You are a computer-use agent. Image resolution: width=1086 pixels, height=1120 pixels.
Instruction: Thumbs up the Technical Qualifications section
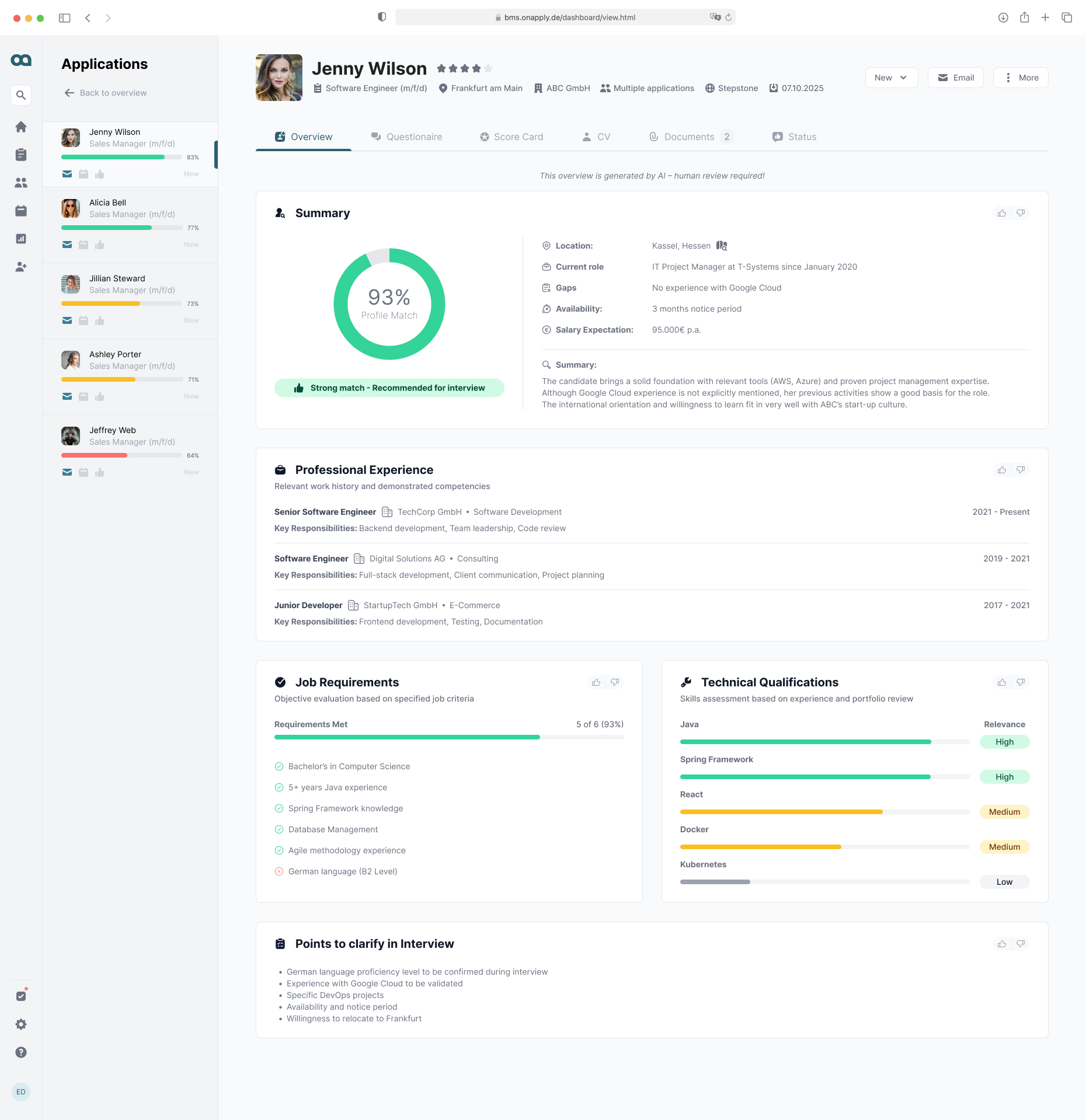click(x=1002, y=682)
